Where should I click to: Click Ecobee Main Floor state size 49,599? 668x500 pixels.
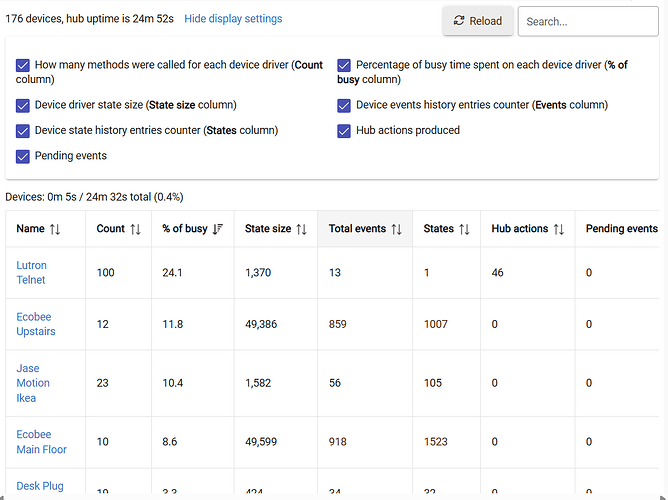261,442
